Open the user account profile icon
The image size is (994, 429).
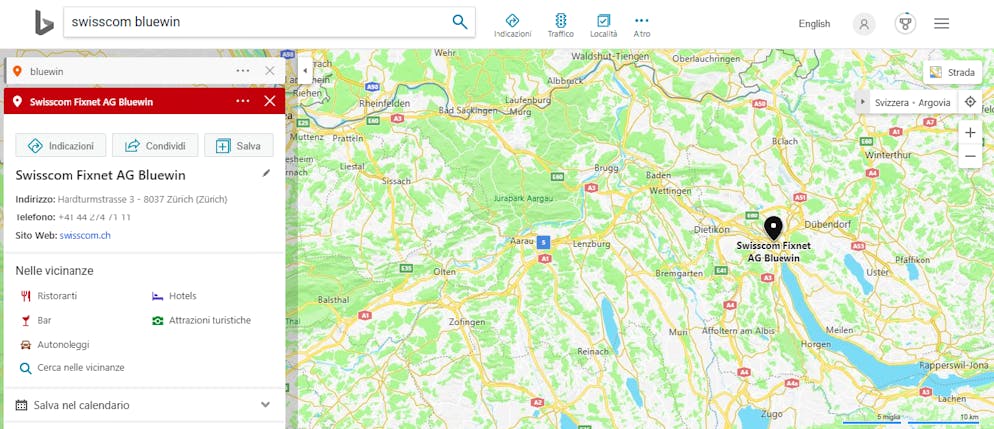click(x=863, y=24)
